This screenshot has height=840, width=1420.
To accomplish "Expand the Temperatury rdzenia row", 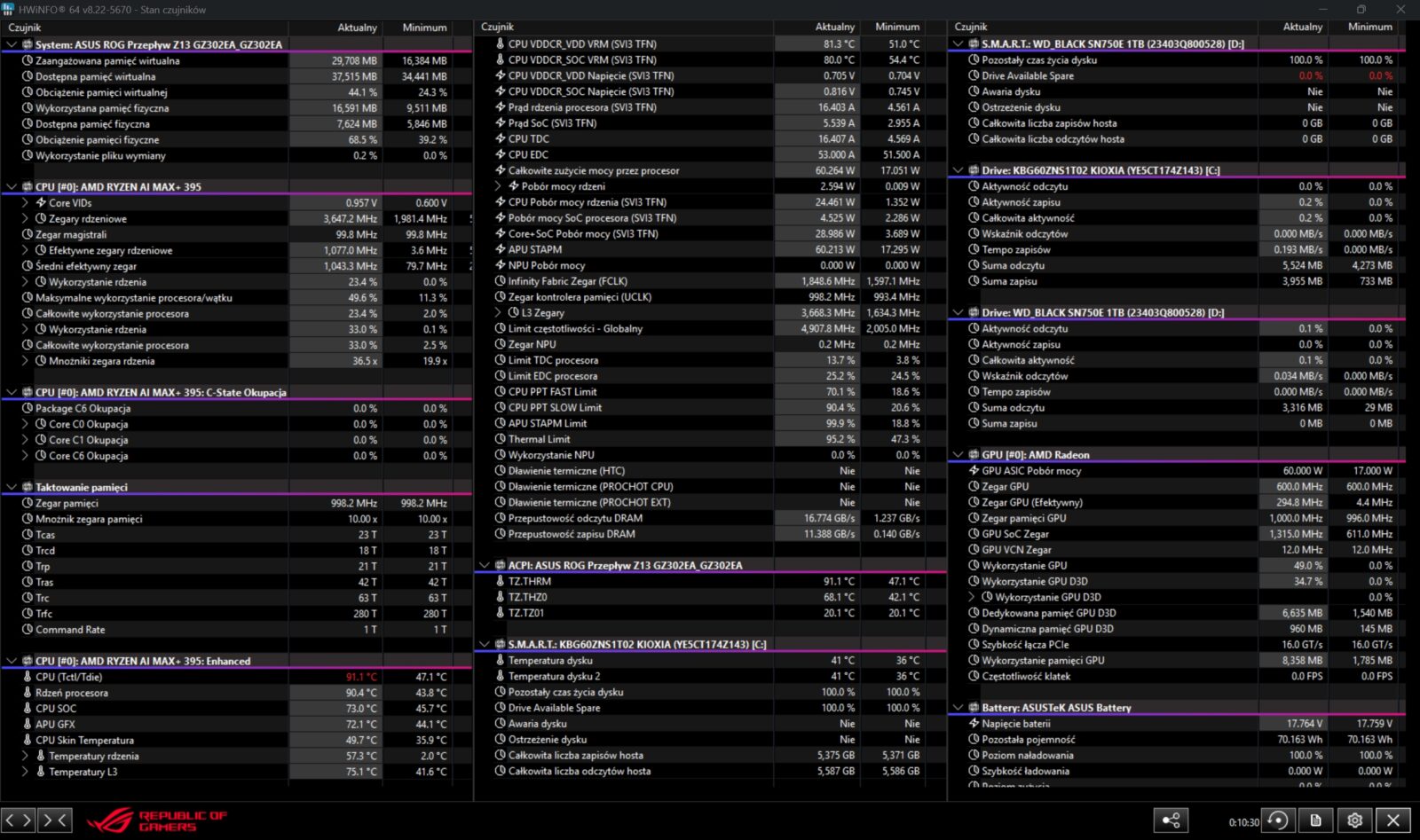I will coord(25,757).
